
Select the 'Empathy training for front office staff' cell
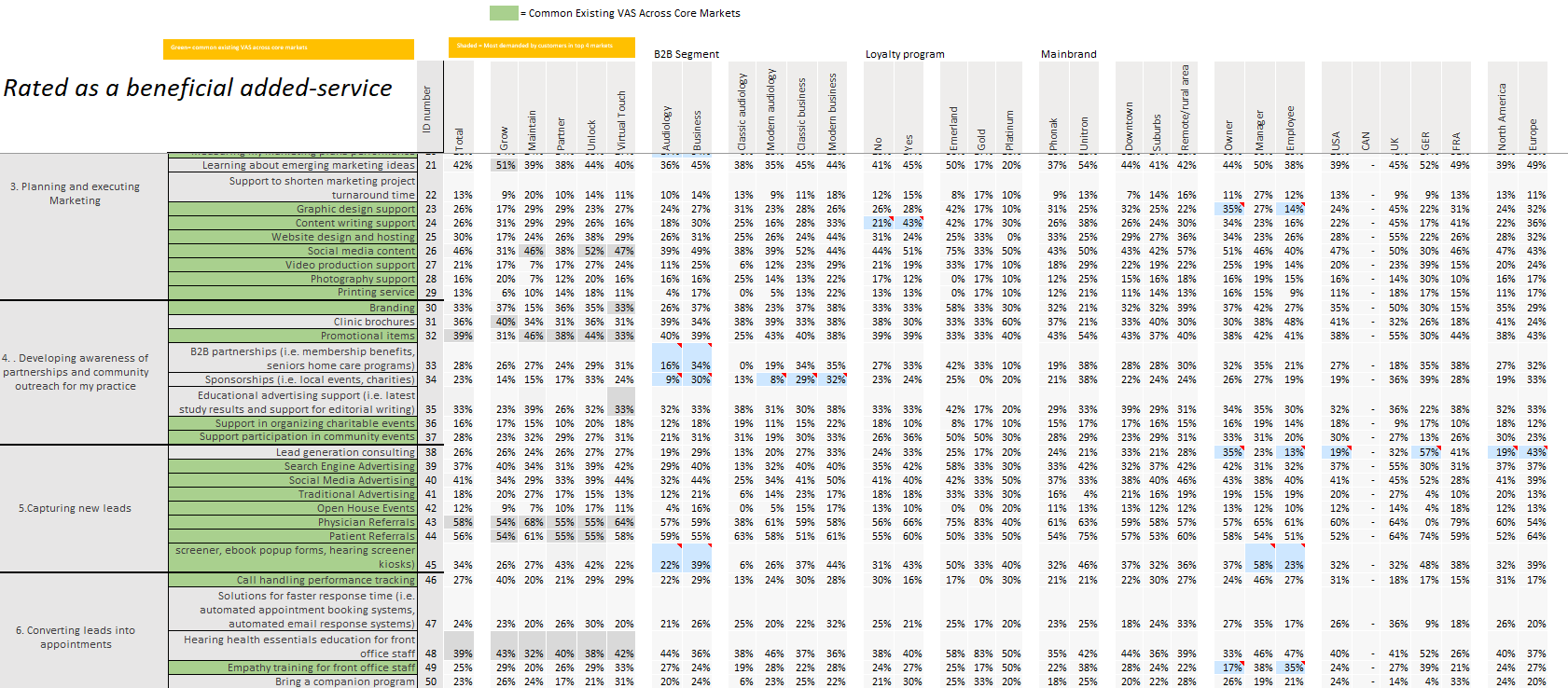tap(321, 667)
